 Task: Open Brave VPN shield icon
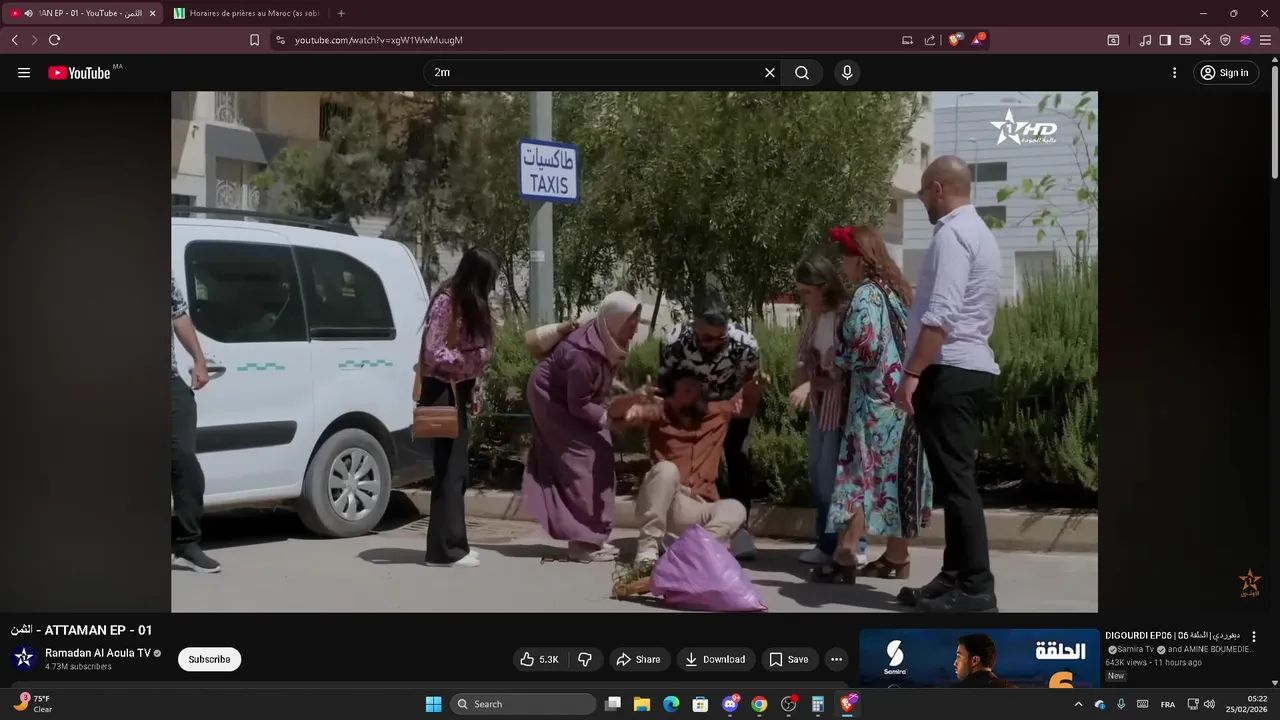[1225, 40]
